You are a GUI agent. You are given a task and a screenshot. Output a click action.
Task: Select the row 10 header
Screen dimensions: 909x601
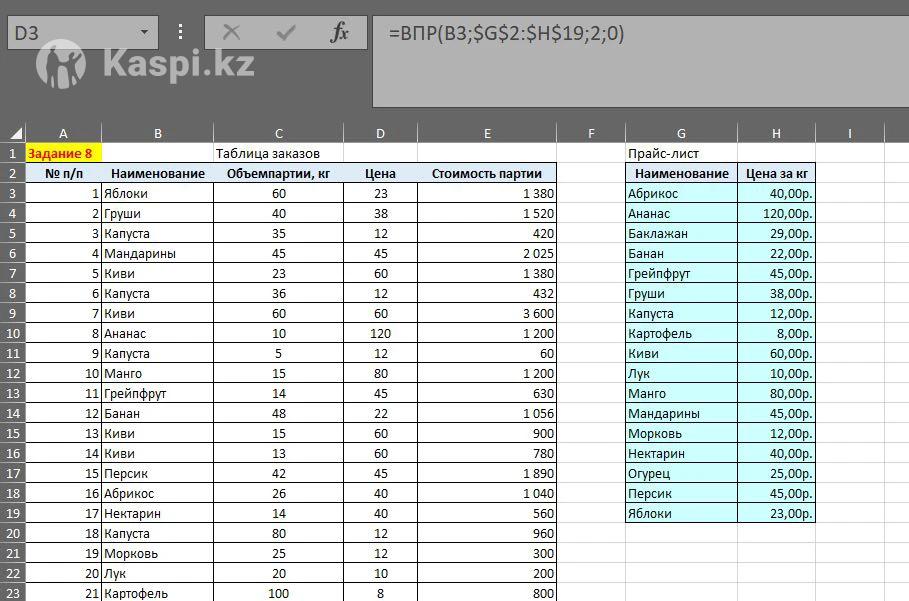12,333
